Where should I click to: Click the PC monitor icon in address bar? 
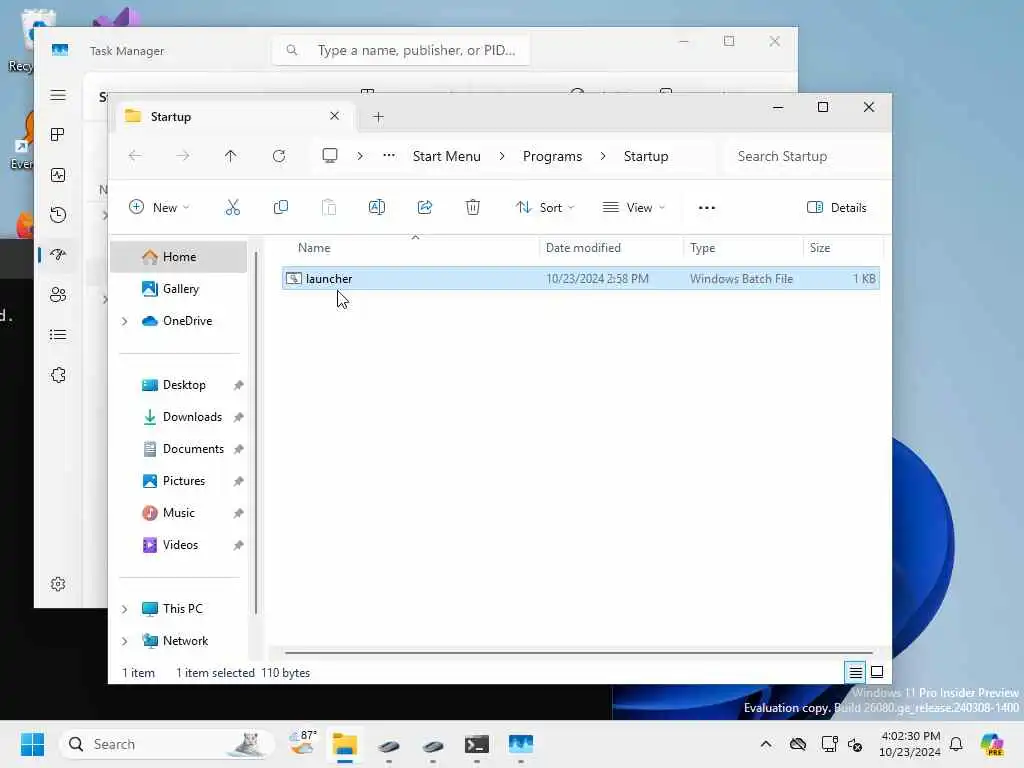330,155
